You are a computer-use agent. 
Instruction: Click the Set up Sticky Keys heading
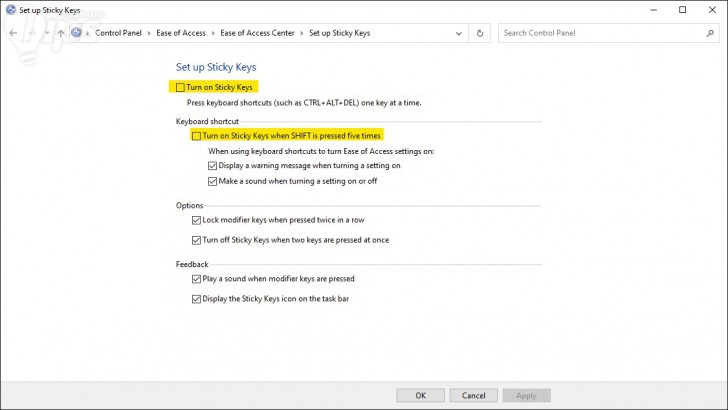(216, 67)
